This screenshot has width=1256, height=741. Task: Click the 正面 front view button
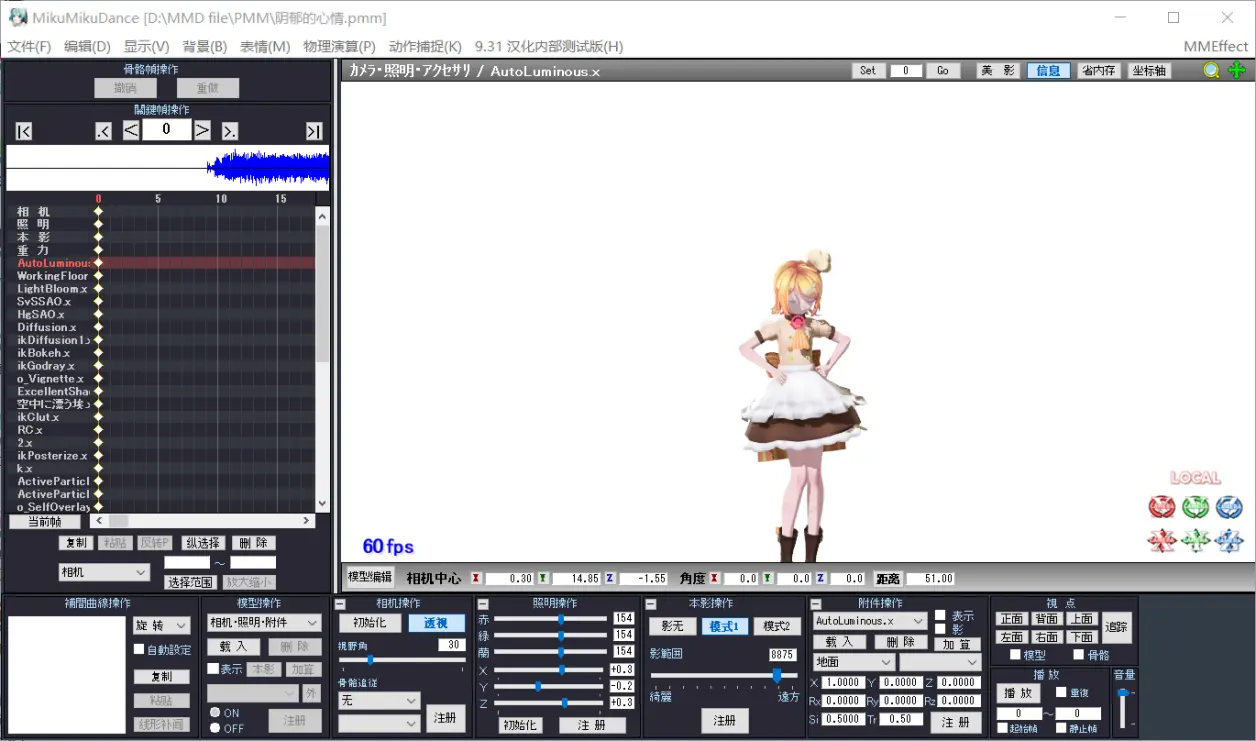tap(1012, 619)
